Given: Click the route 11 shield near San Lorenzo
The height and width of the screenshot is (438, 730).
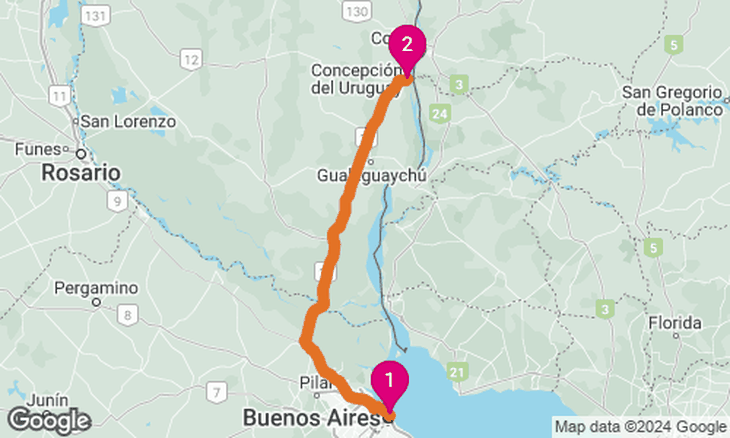Looking at the screenshot, I should 60,96.
